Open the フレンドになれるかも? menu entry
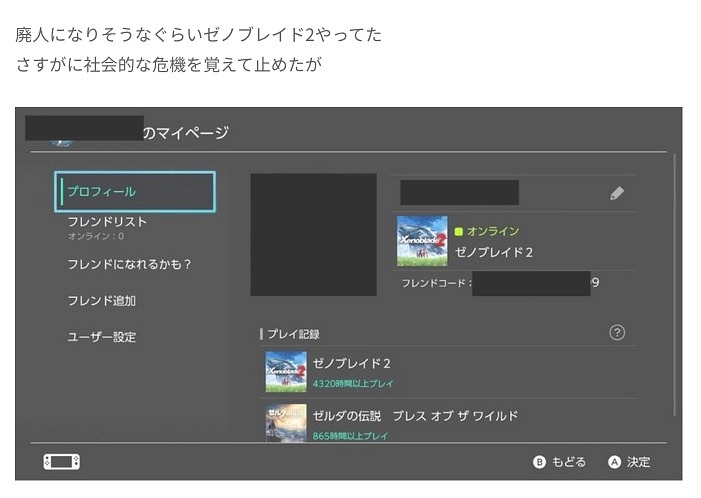The image size is (701, 498). pos(129,265)
